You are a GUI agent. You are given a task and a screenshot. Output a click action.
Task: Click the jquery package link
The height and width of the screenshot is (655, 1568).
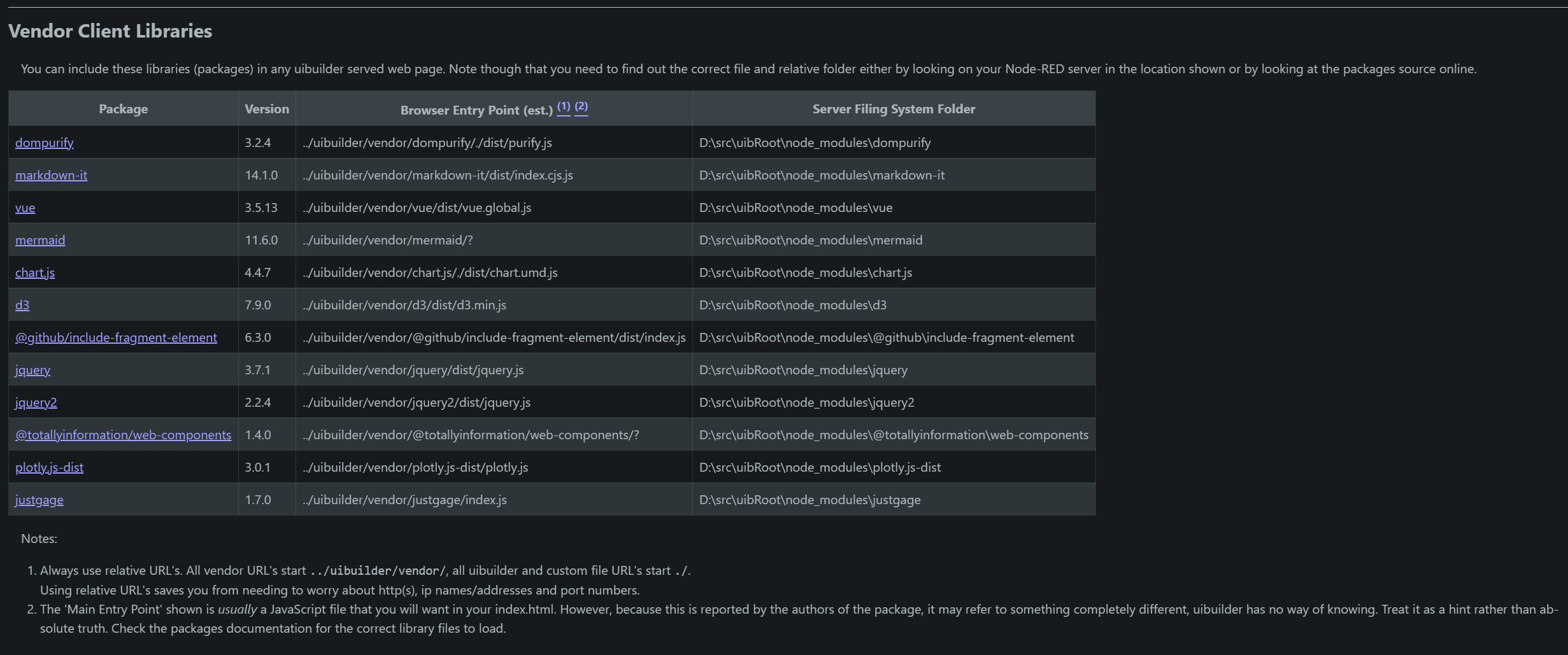click(32, 370)
